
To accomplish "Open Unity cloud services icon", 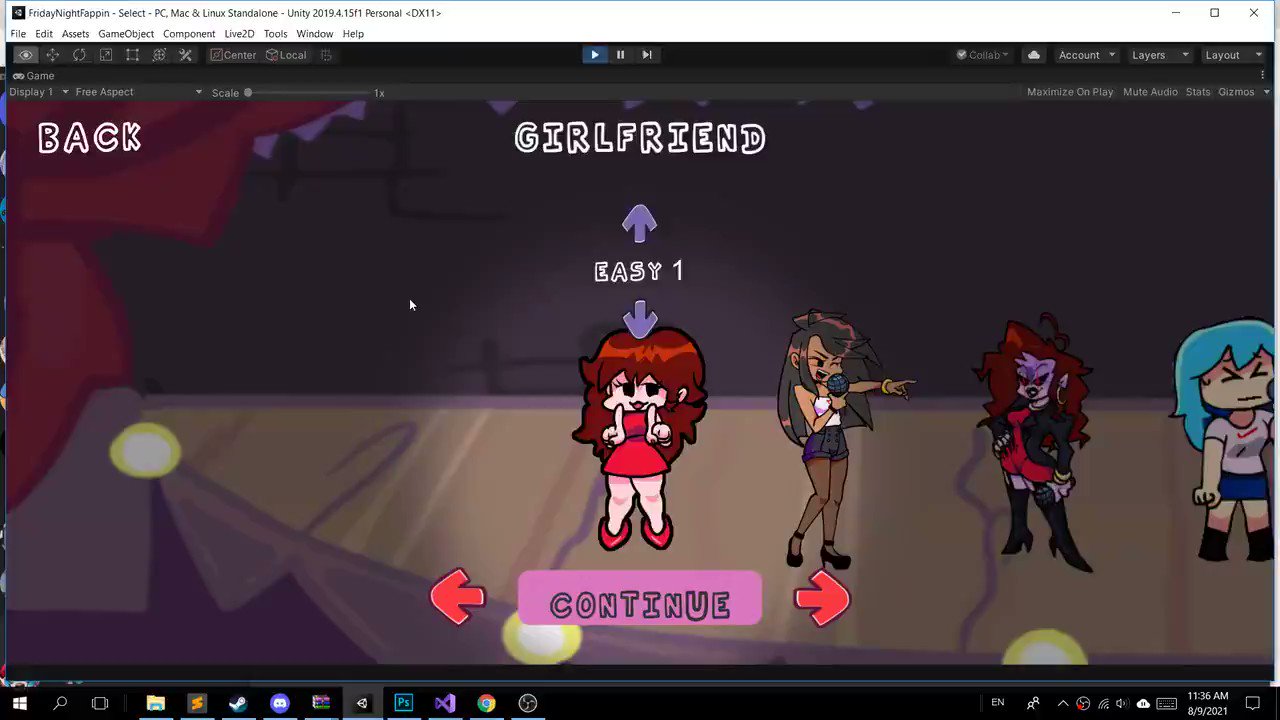I will click(x=1034, y=55).
